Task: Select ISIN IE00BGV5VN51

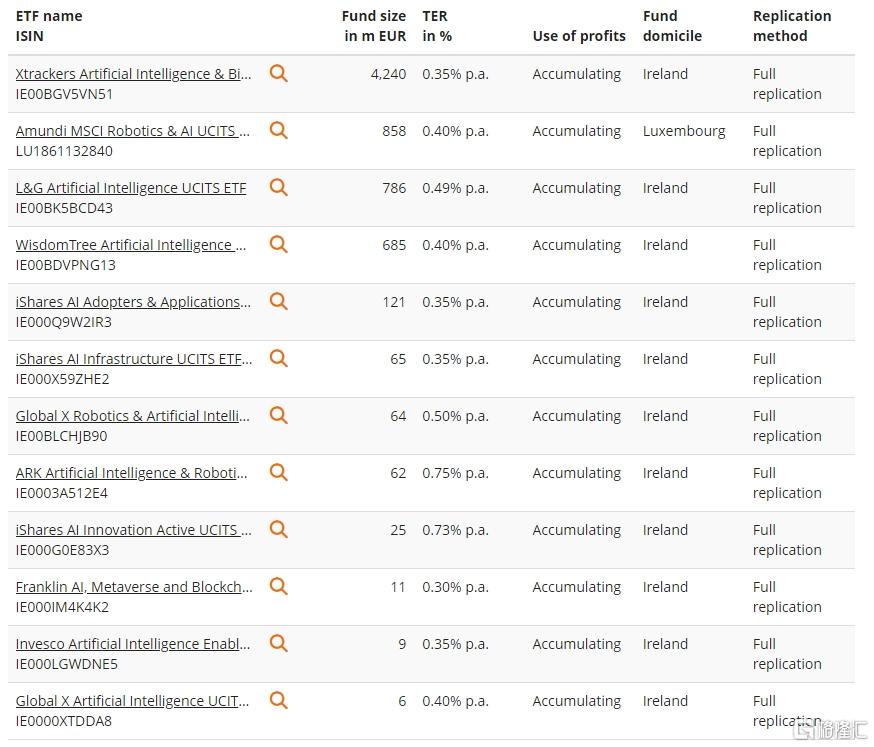Action: click(x=64, y=94)
